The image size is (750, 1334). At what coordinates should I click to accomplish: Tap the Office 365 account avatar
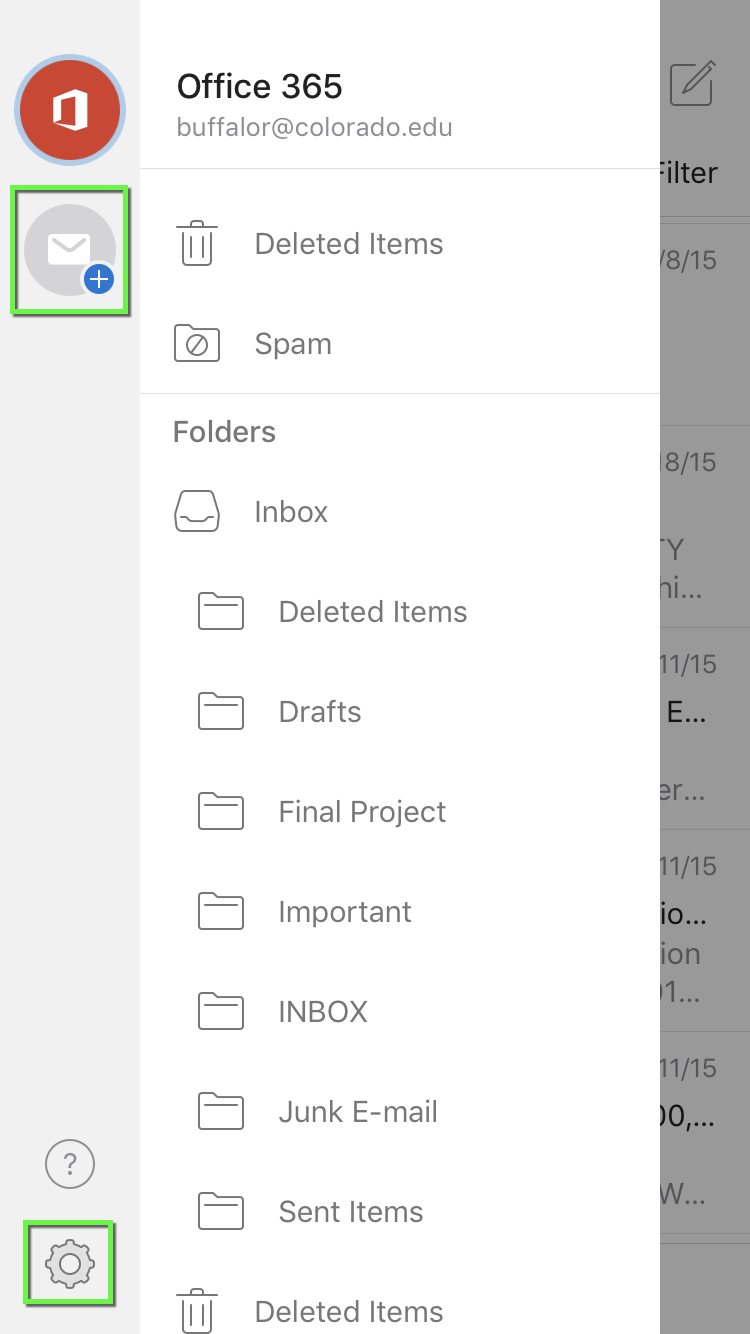[69, 109]
